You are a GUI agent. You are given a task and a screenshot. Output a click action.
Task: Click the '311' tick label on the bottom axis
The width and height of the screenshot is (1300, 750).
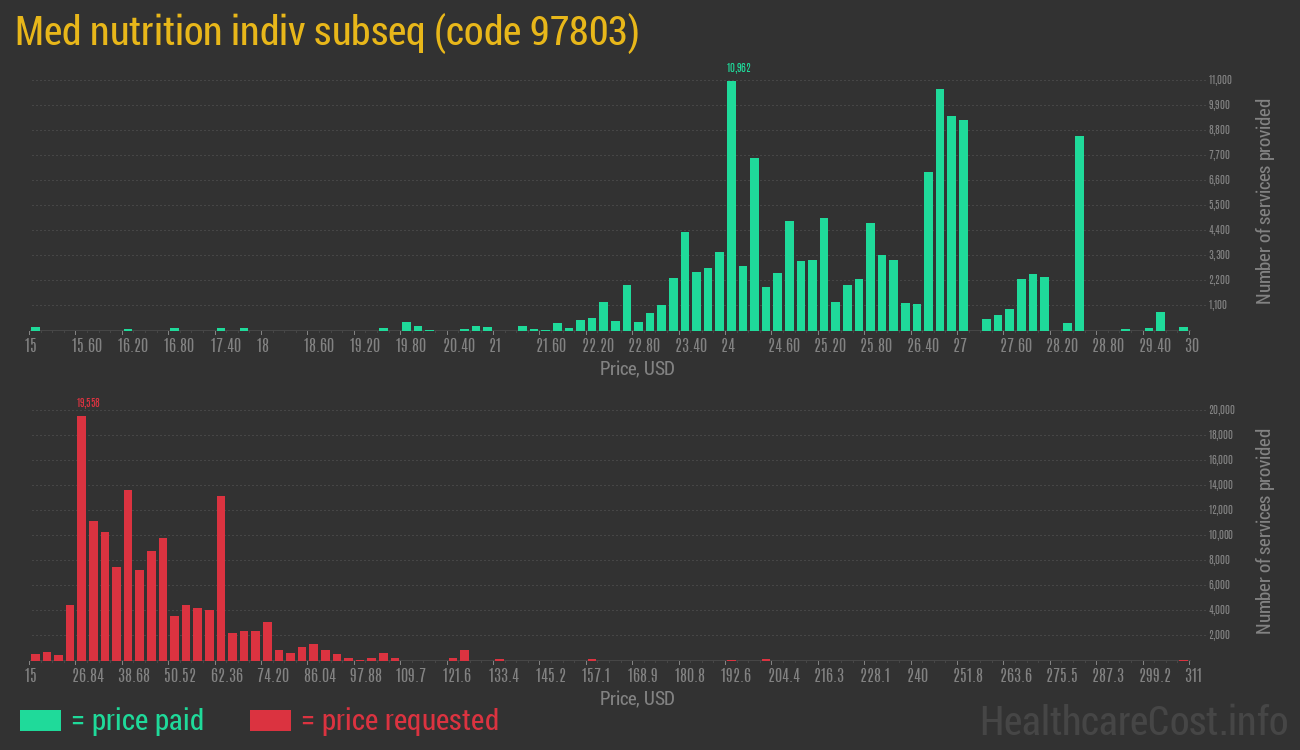1193,676
